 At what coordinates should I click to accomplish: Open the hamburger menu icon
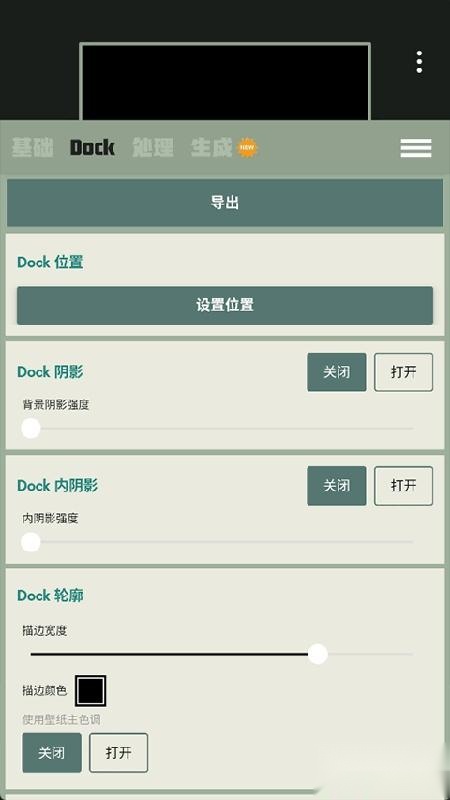click(x=416, y=148)
